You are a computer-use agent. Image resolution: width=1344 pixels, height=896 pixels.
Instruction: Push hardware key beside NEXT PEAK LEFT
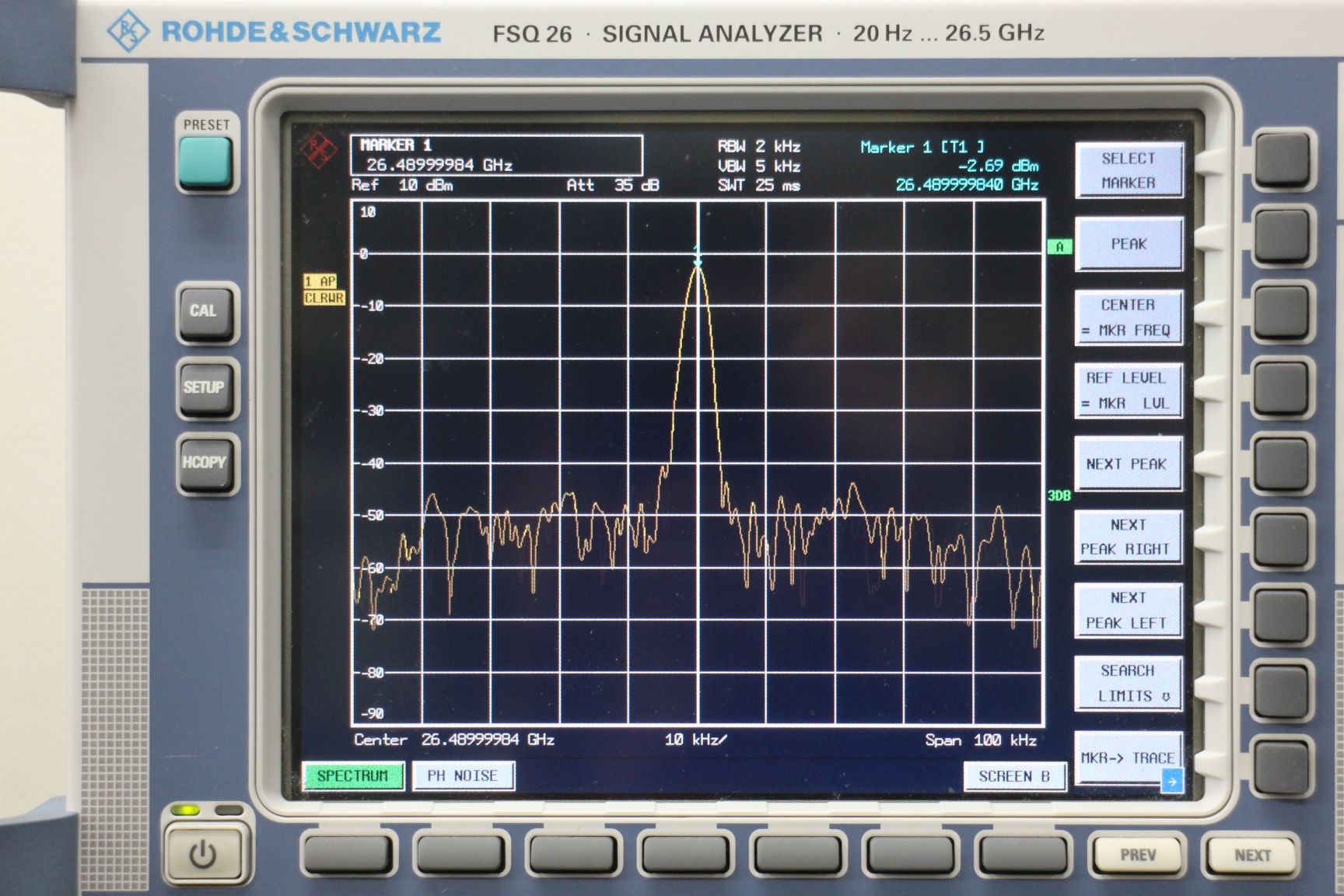[1283, 614]
